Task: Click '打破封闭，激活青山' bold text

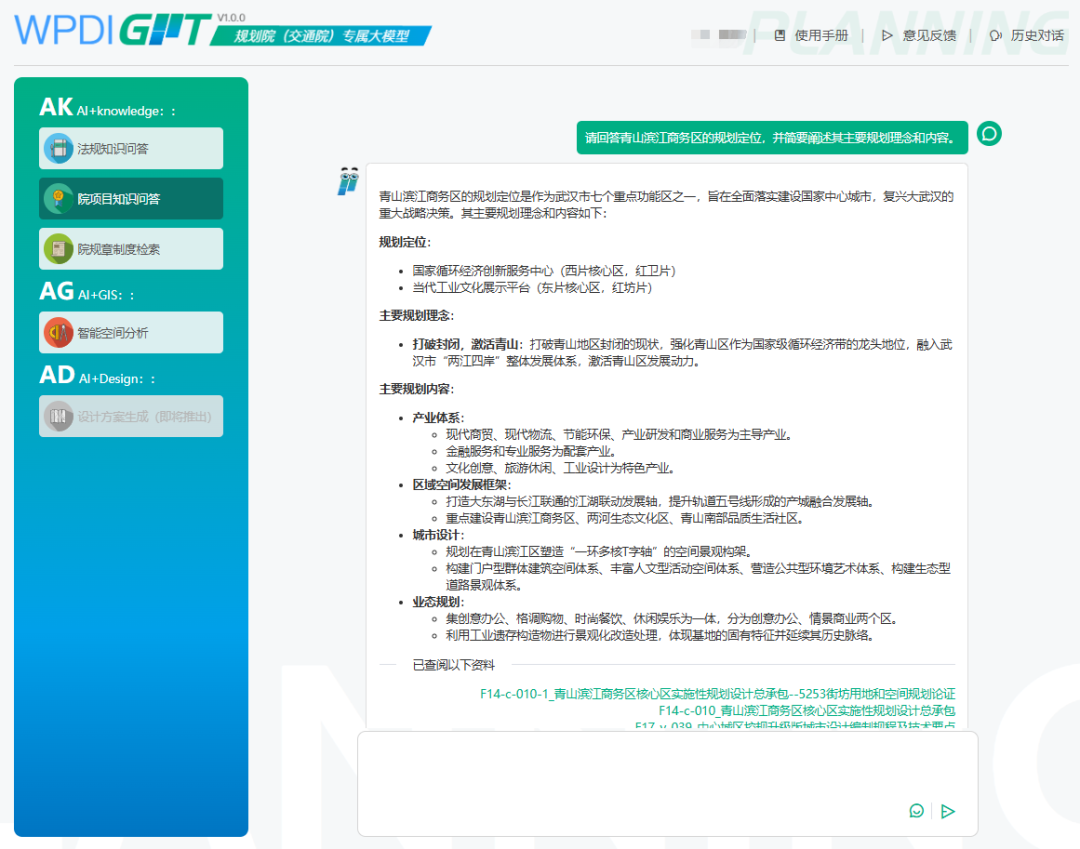Action: (x=468, y=344)
